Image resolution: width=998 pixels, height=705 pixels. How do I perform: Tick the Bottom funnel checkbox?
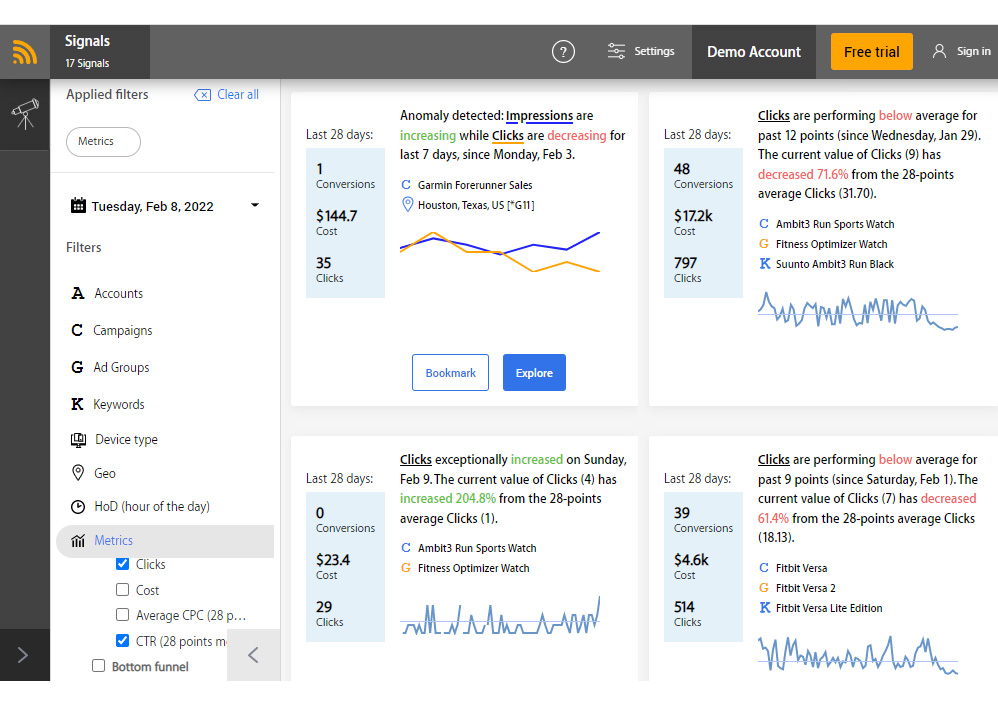click(98, 666)
